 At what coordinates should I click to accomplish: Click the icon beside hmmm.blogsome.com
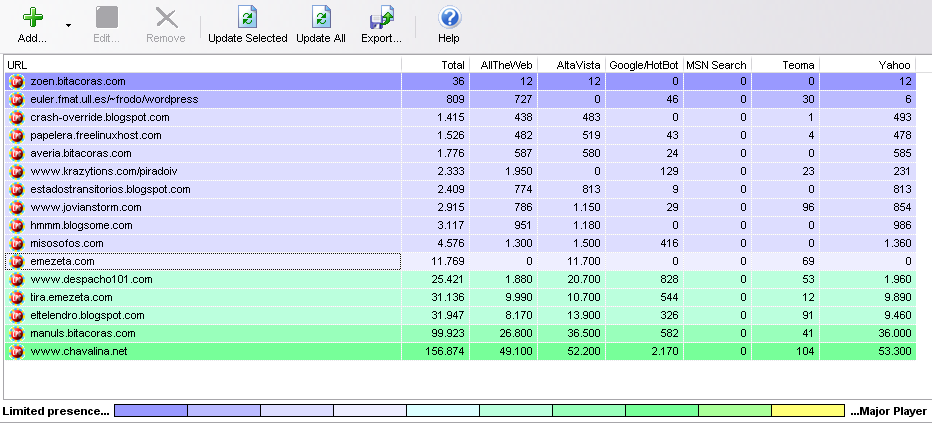point(17,226)
